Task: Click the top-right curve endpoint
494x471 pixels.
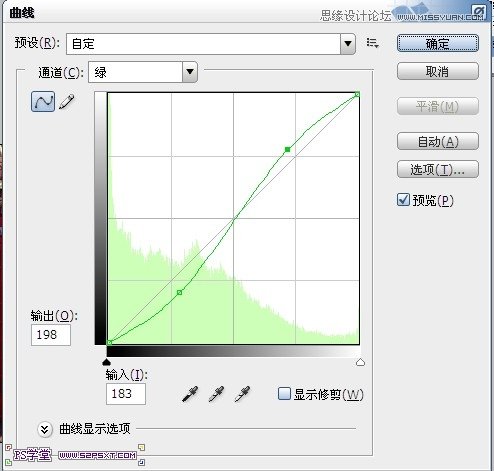Action: pos(357,94)
